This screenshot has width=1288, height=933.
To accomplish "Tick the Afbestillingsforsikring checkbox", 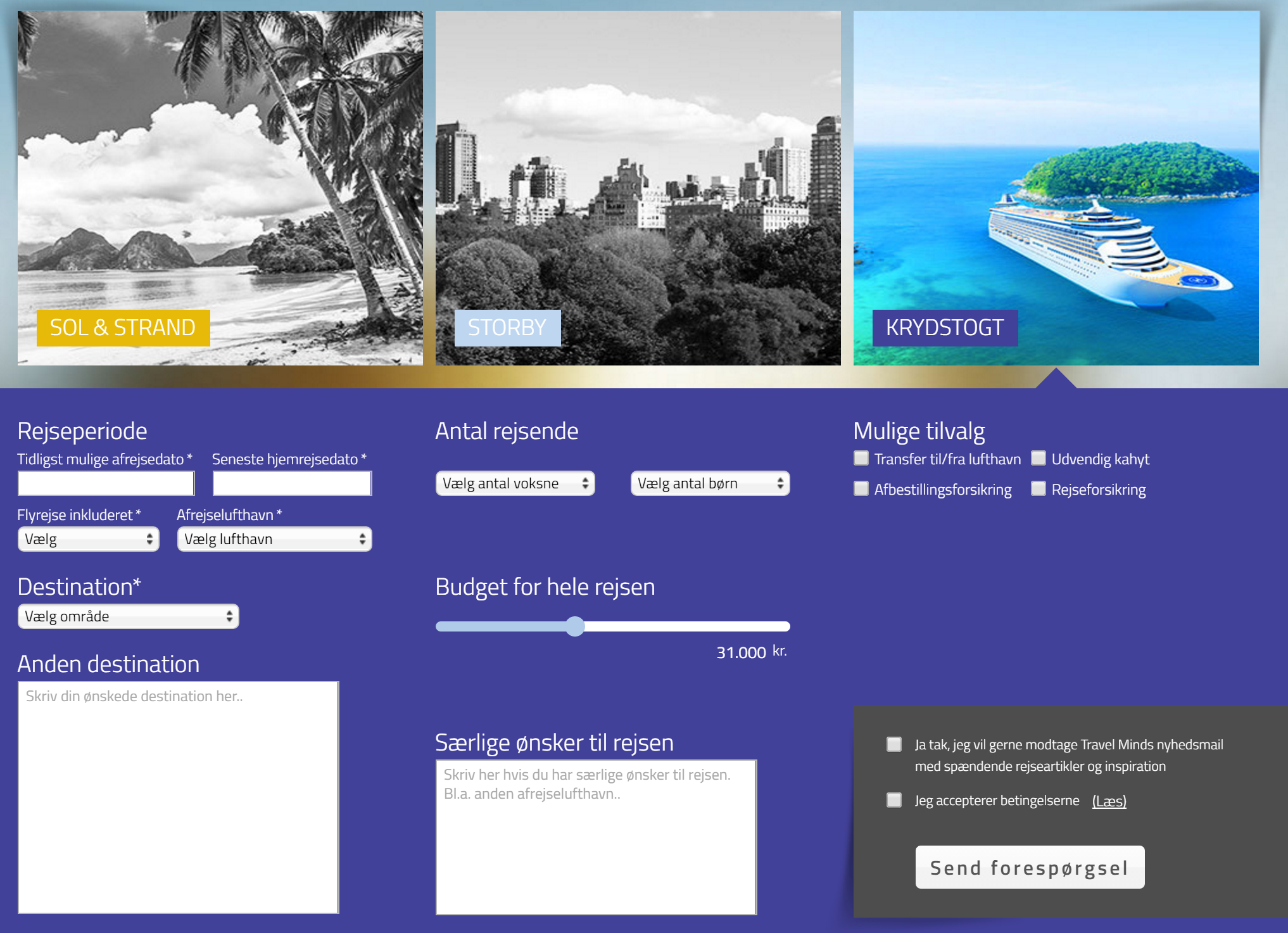I will (861, 489).
